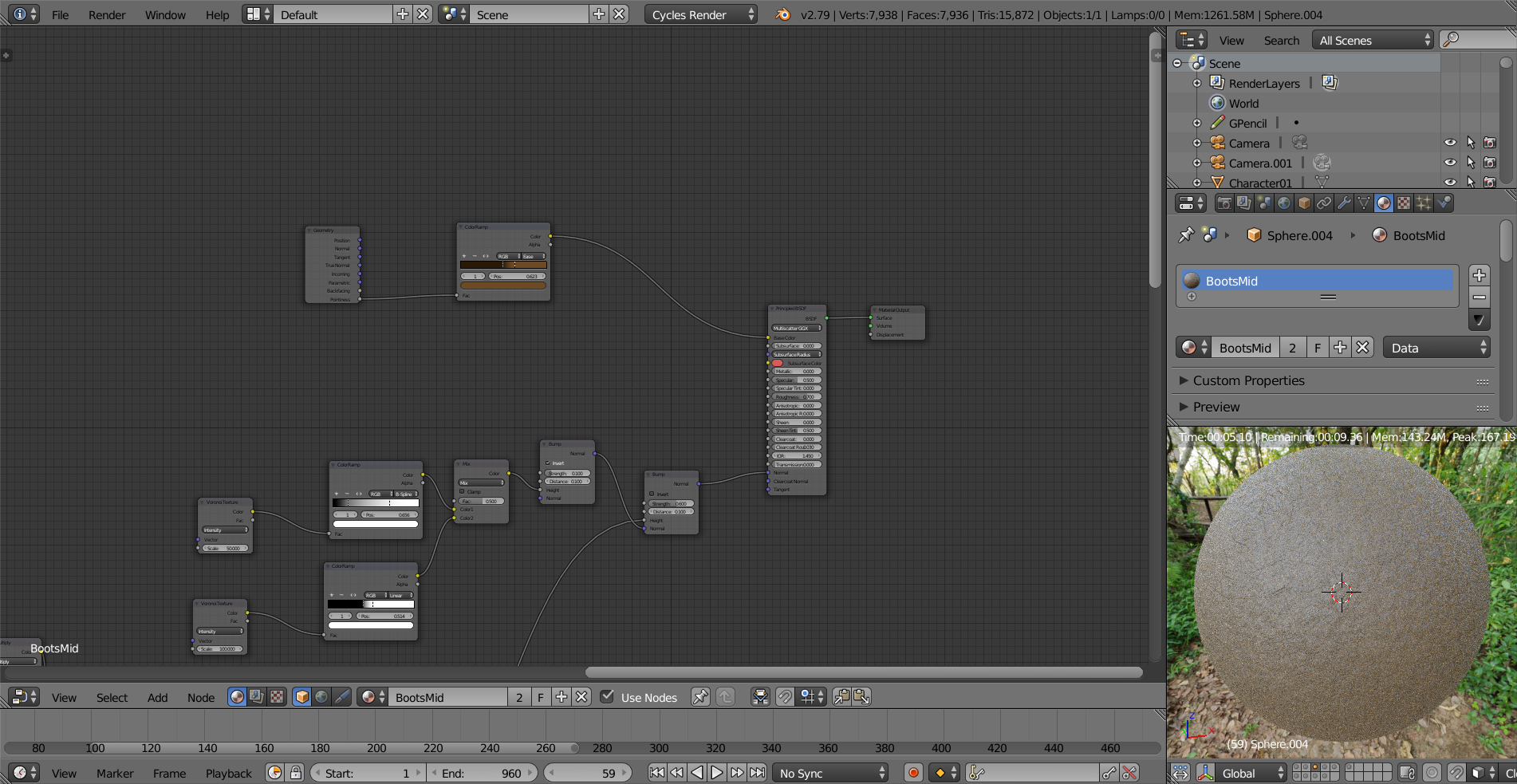This screenshot has width=1517, height=784.
Task: Open the Physics properties tab
Action: click(x=1443, y=203)
